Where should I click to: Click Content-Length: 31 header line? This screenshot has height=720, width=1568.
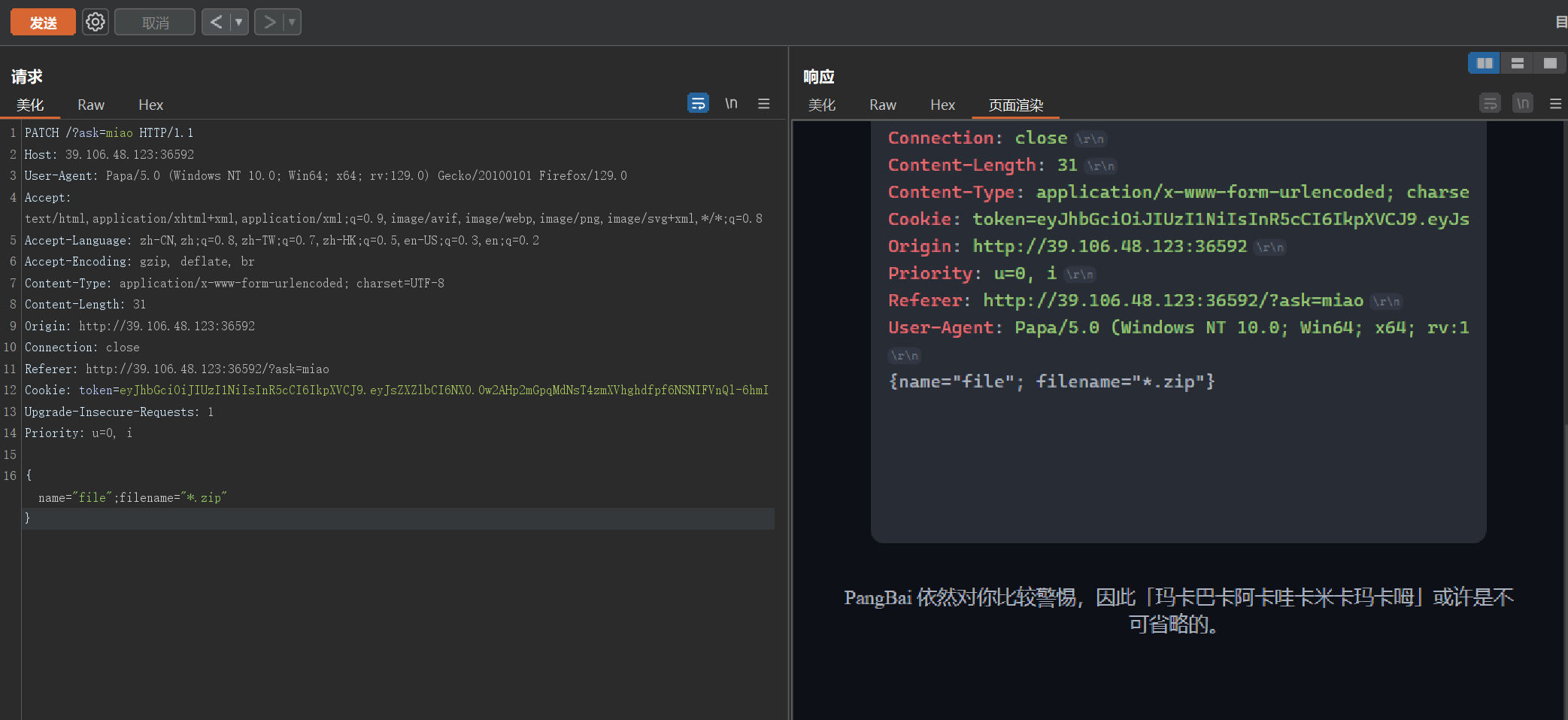tap(85, 305)
